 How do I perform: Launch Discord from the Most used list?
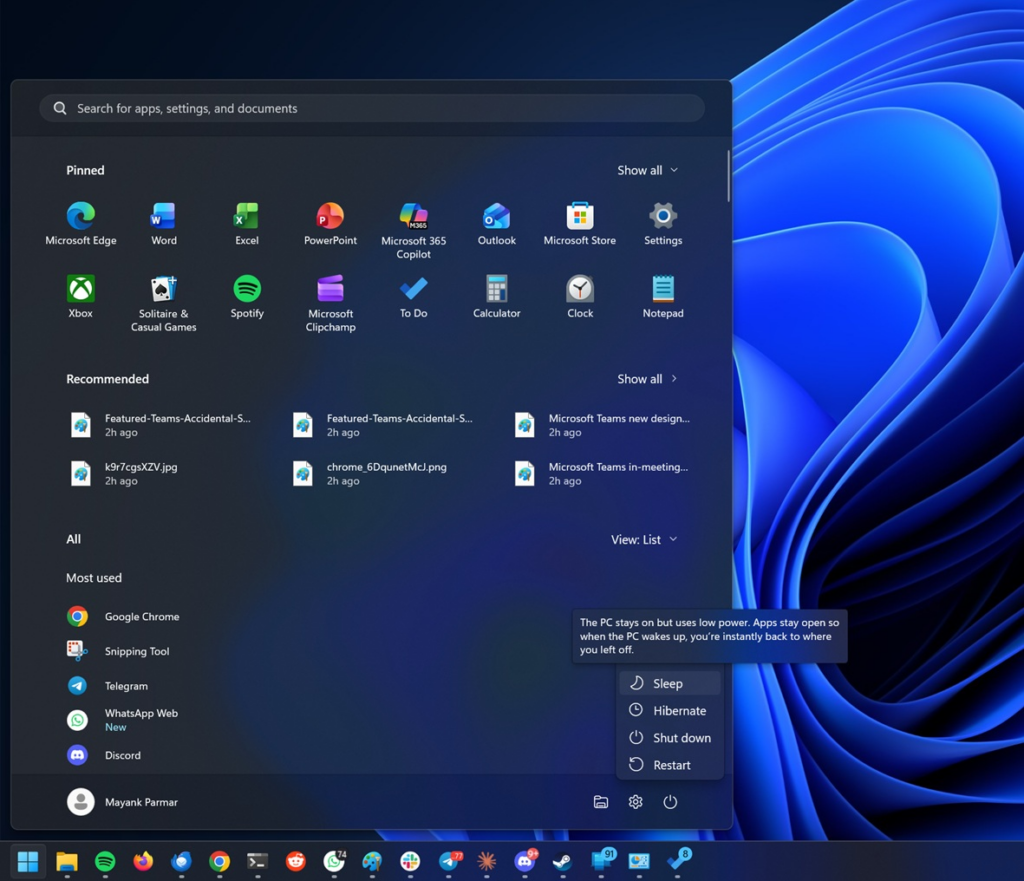104,755
